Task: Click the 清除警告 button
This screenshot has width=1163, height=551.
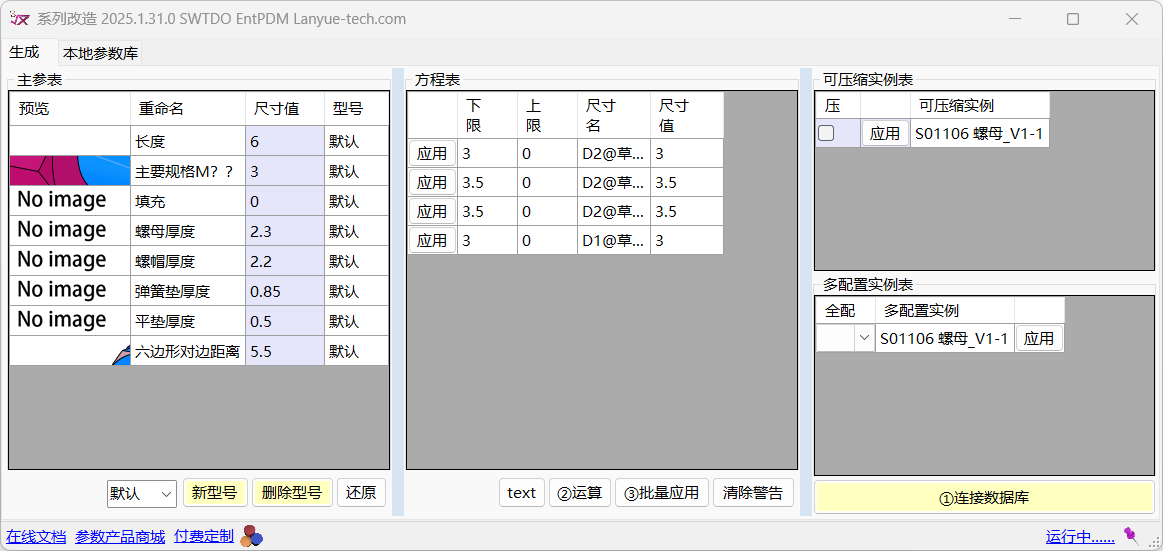Action: [x=753, y=493]
